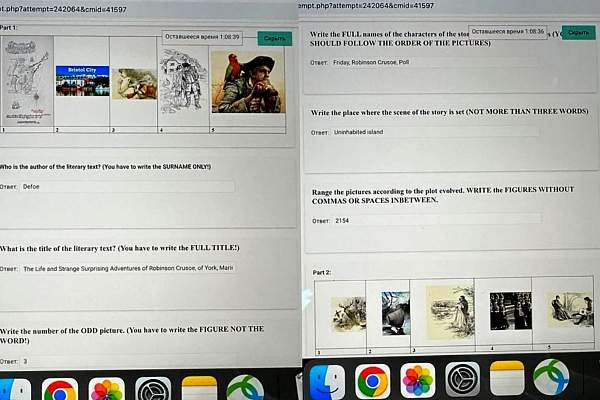Open System Preferences in the right dock

463,381
